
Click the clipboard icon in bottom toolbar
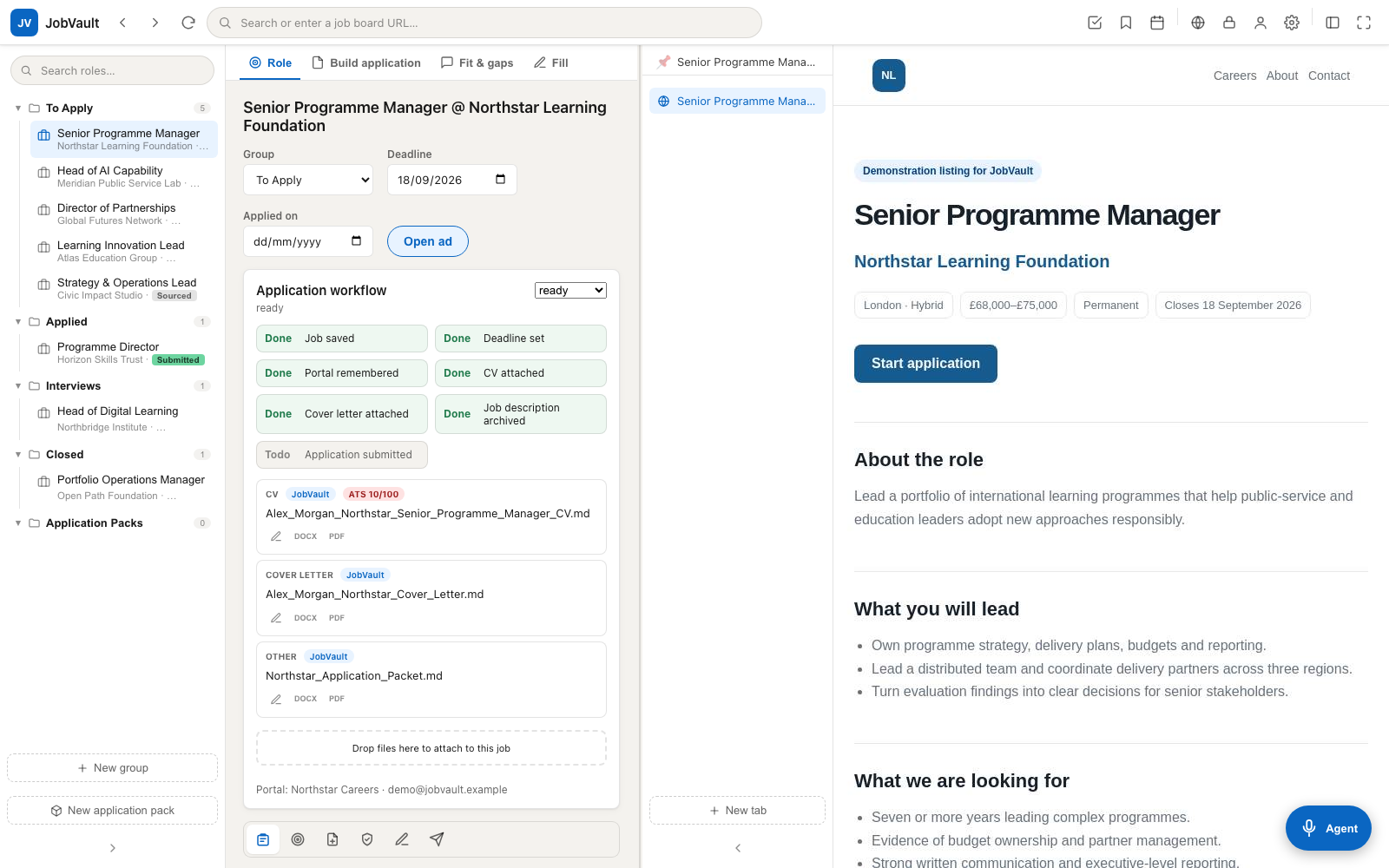click(x=263, y=839)
